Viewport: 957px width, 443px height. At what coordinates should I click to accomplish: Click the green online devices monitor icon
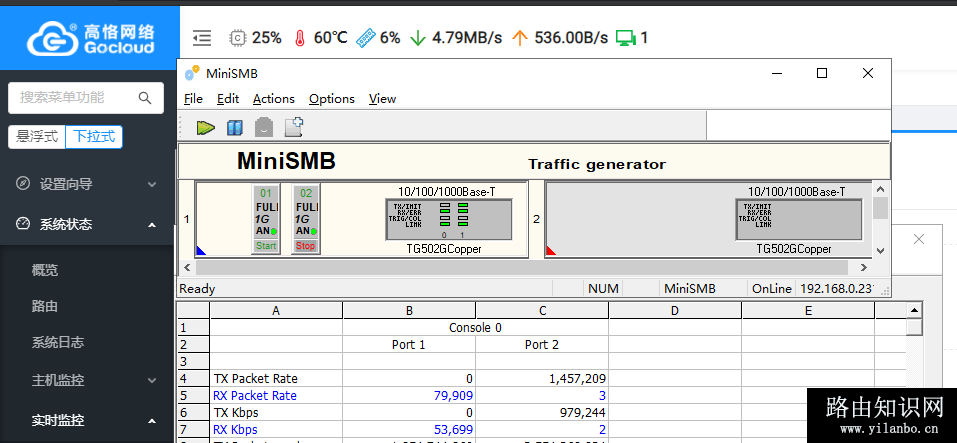625,38
